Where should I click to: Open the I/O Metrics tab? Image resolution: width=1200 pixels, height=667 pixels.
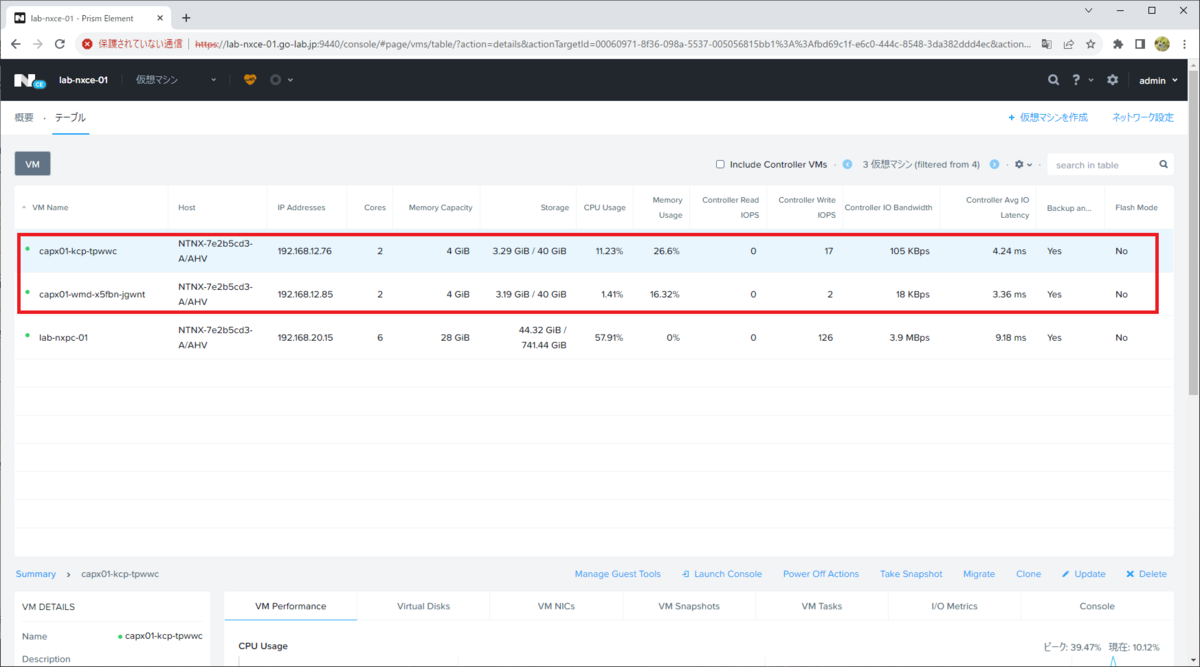click(x=954, y=606)
